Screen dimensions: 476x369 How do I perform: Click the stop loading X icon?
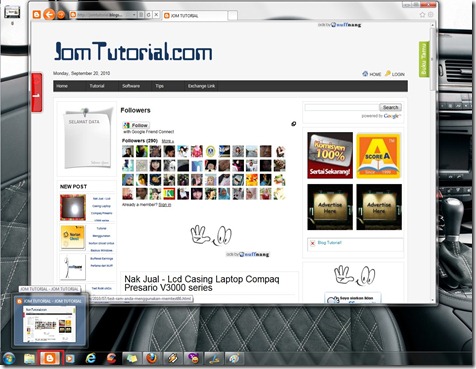click(x=156, y=15)
